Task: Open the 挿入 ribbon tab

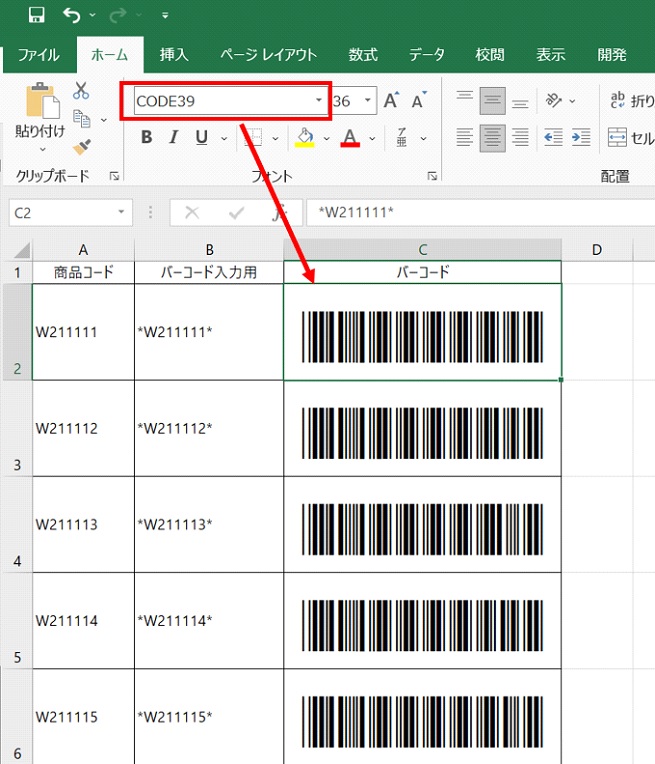Action: [x=174, y=55]
